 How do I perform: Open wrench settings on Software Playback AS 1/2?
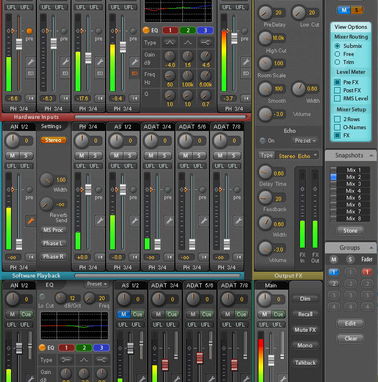(134, 220)
